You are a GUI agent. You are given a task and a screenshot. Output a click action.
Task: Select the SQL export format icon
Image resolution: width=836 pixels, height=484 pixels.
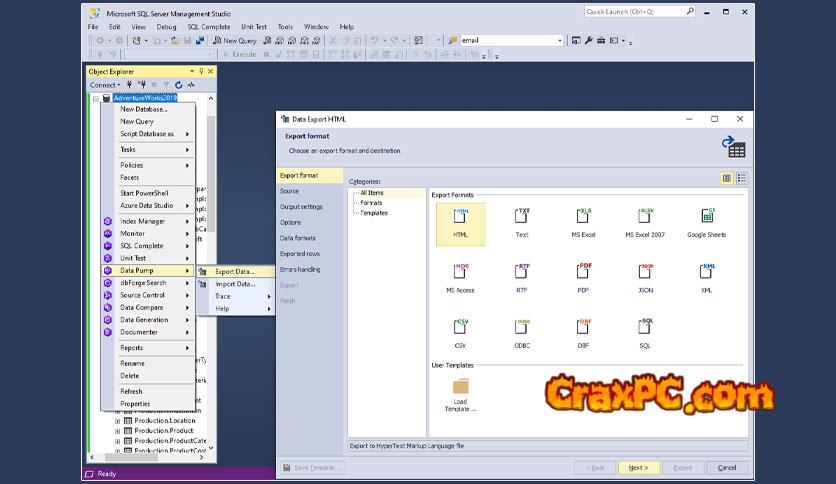pyautogui.click(x=646, y=327)
